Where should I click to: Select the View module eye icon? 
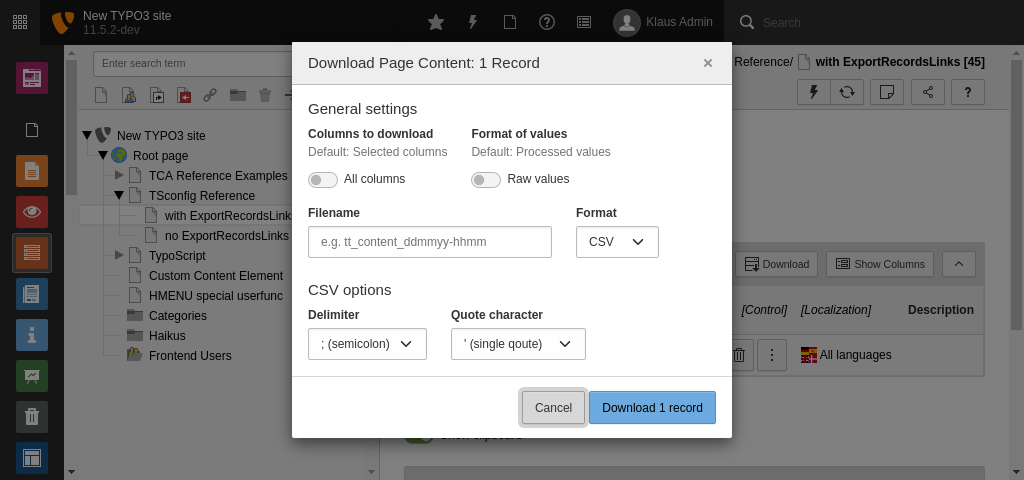[x=32, y=212]
